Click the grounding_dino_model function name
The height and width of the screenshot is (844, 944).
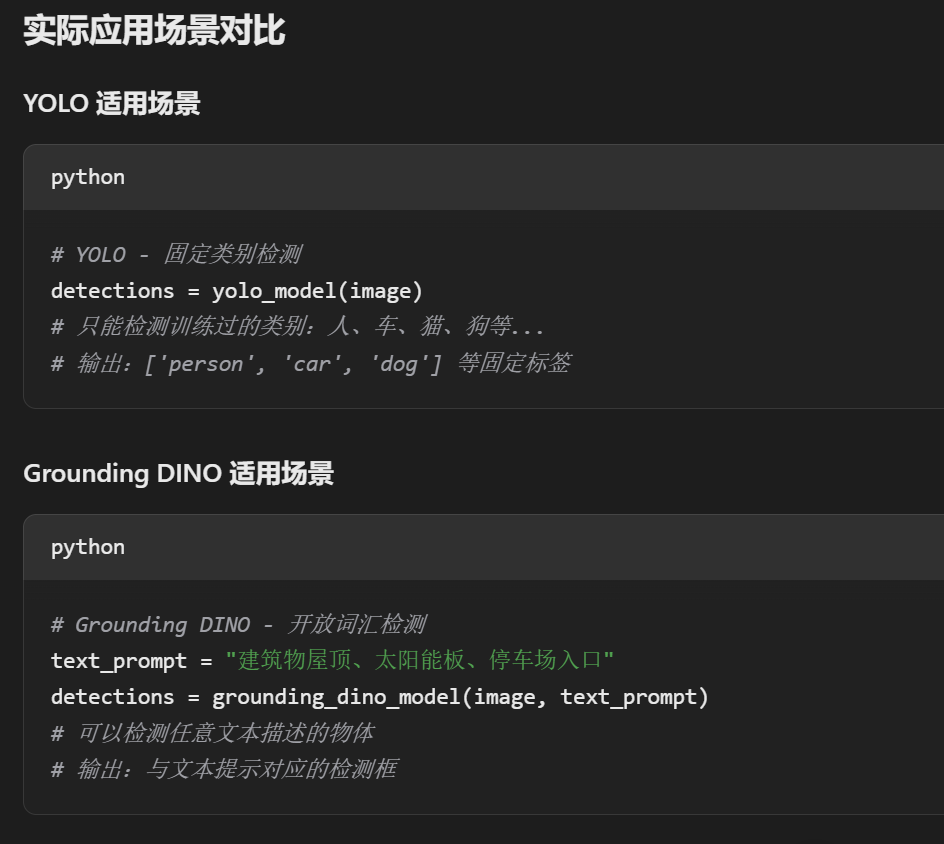335,697
